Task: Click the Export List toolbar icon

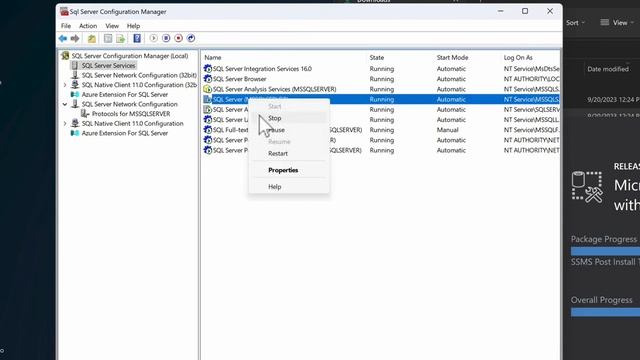Action: pyautogui.click(x=120, y=38)
